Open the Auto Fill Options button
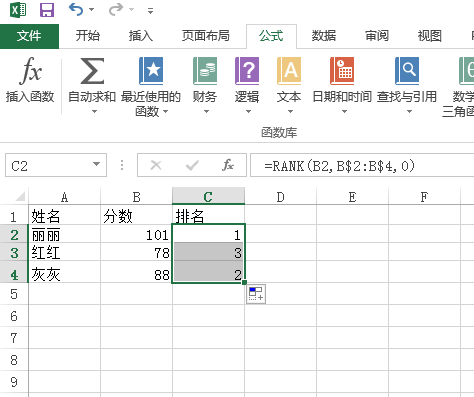474x397 pixels. coord(256,294)
